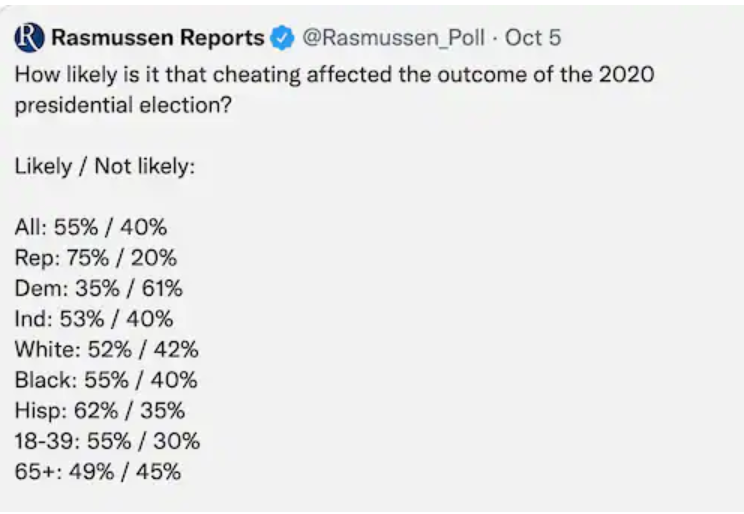Select the "Ind: 53% / 40%" line
This screenshot has width=744, height=514.
(94, 319)
